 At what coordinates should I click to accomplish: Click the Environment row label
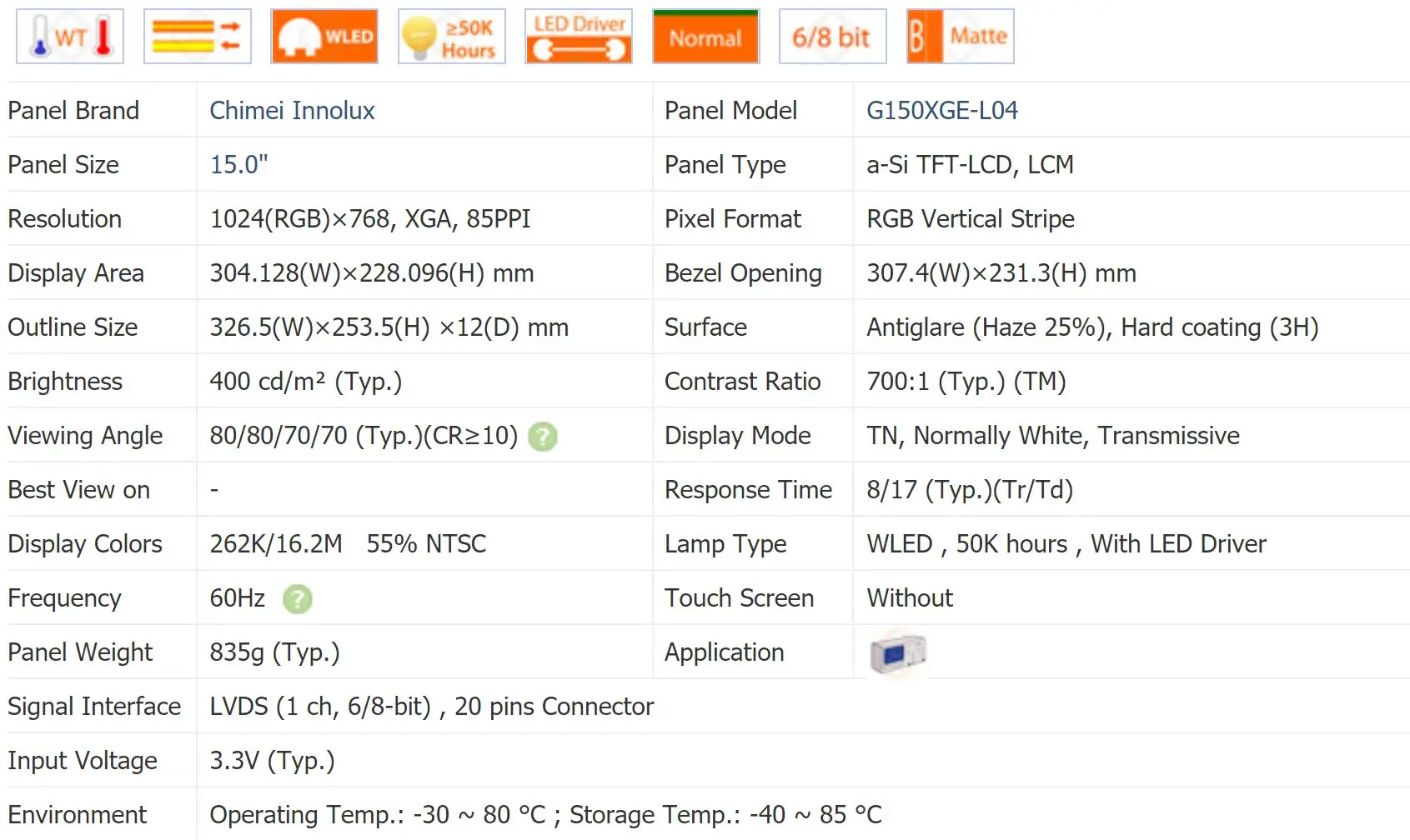point(78,815)
